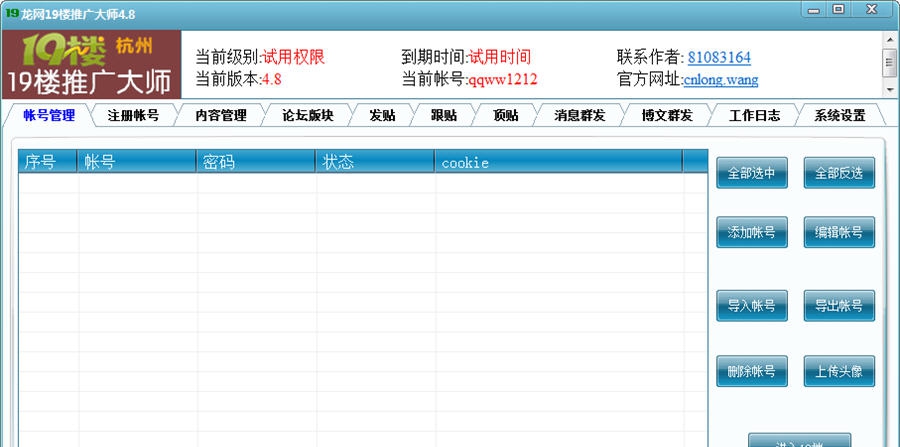Click the 密码 column header

coord(255,161)
